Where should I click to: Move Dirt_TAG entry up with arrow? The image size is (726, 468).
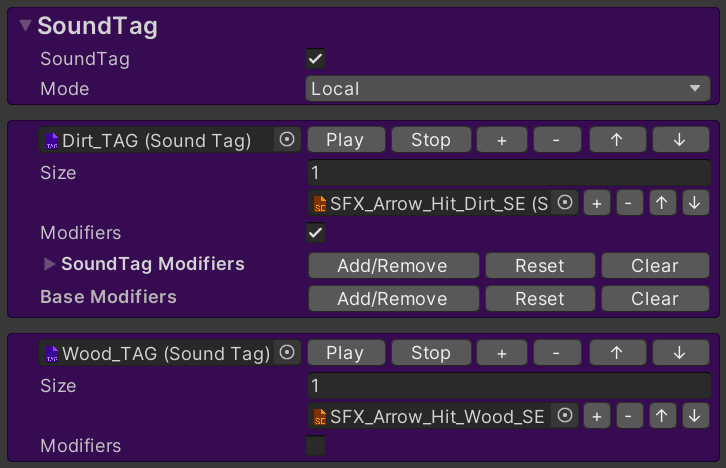615,140
